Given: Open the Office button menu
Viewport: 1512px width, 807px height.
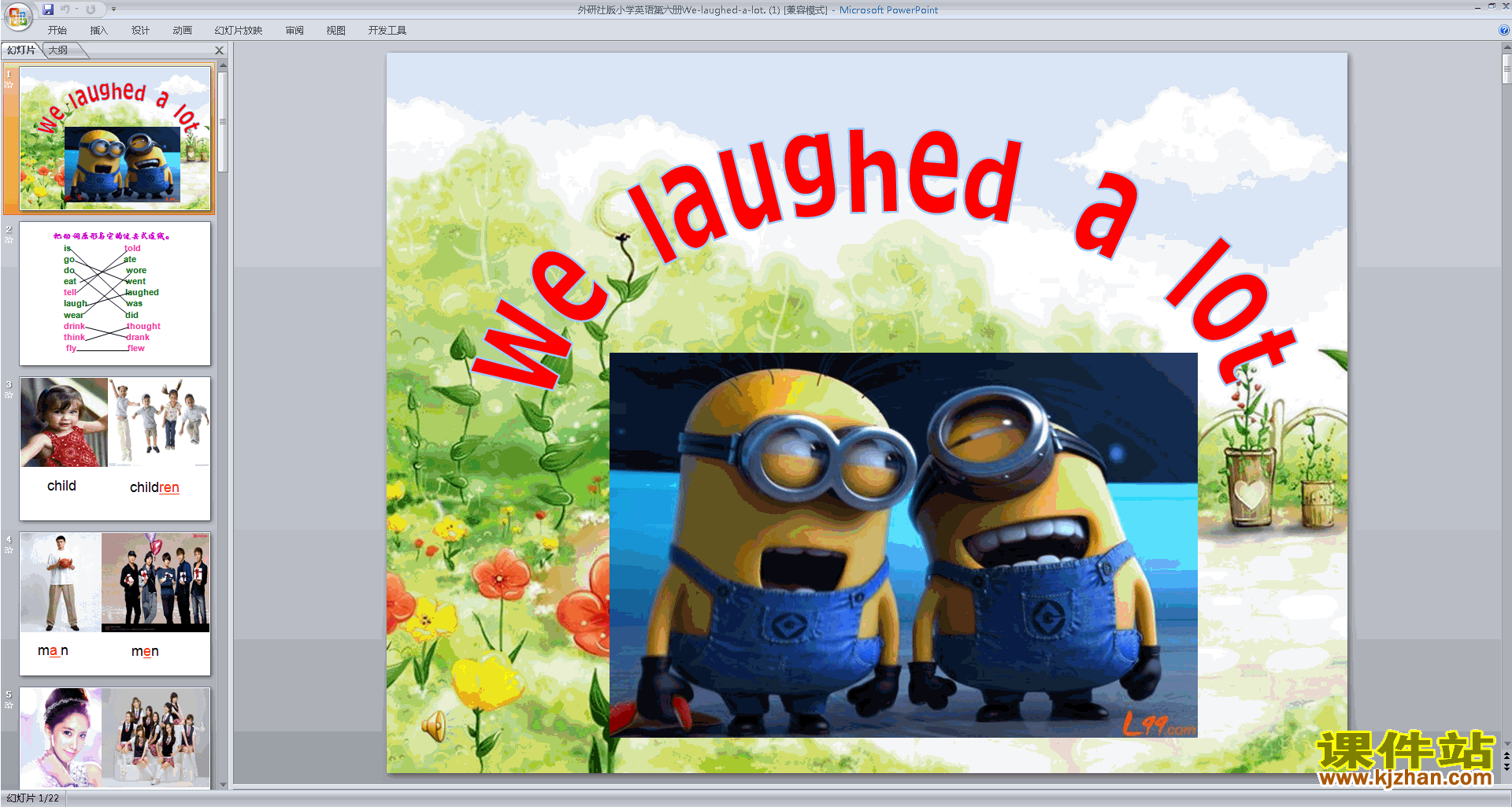Looking at the screenshot, I should pyautogui.click(x=17, y=16).
